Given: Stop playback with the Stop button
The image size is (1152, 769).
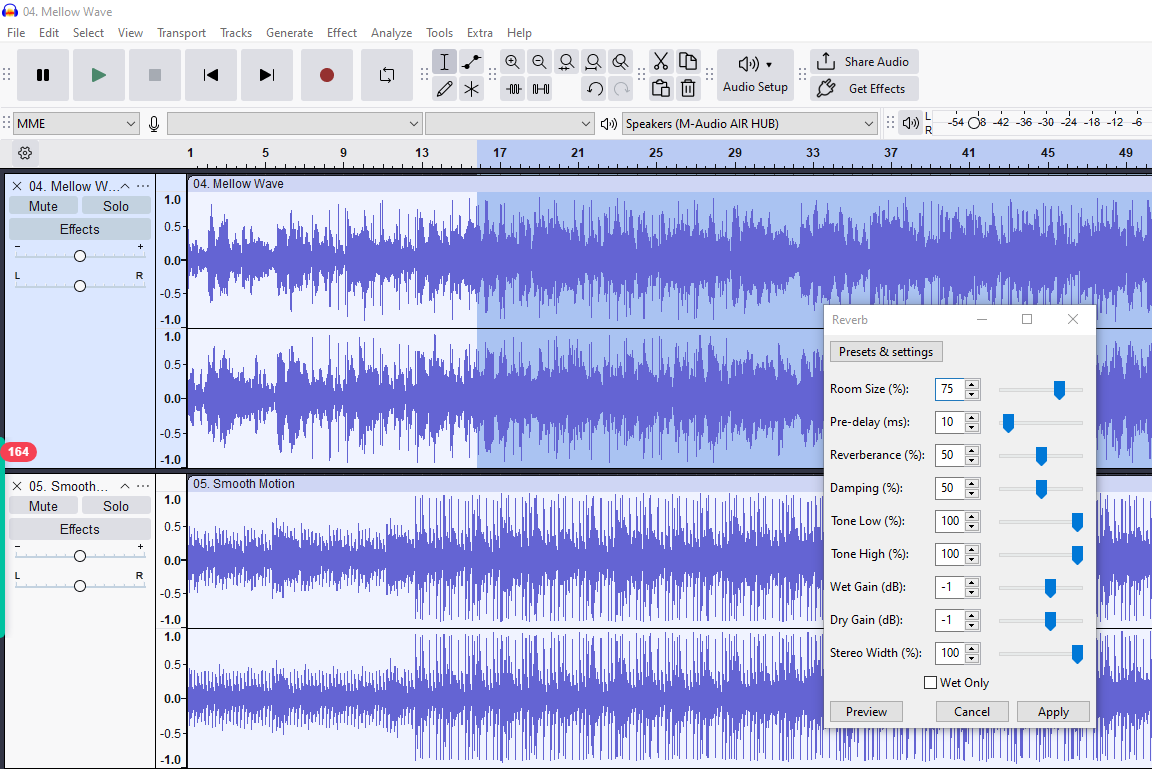Looking at the screenshot, I should pyautogui.click(x=154, y=75).
